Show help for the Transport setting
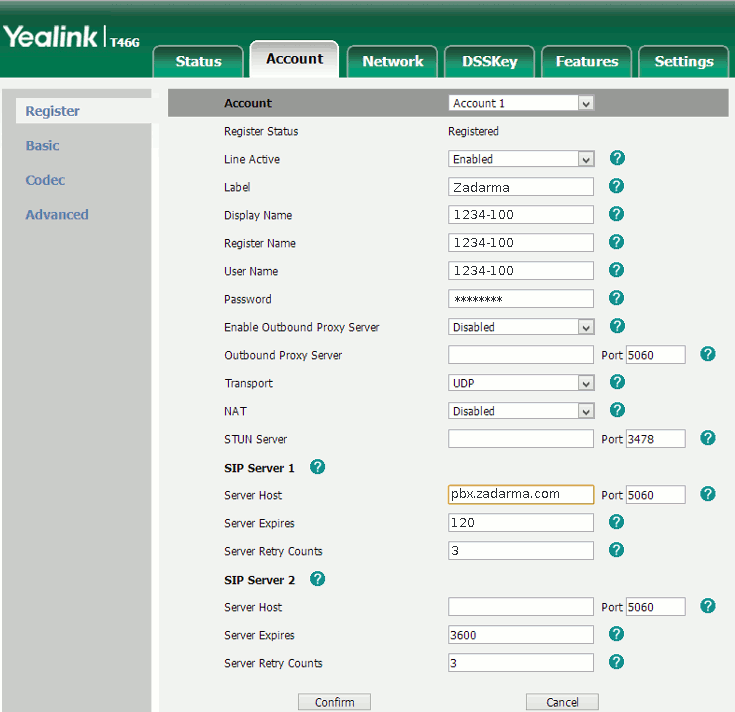Screen dimensions: 735x712 (617, 382)
